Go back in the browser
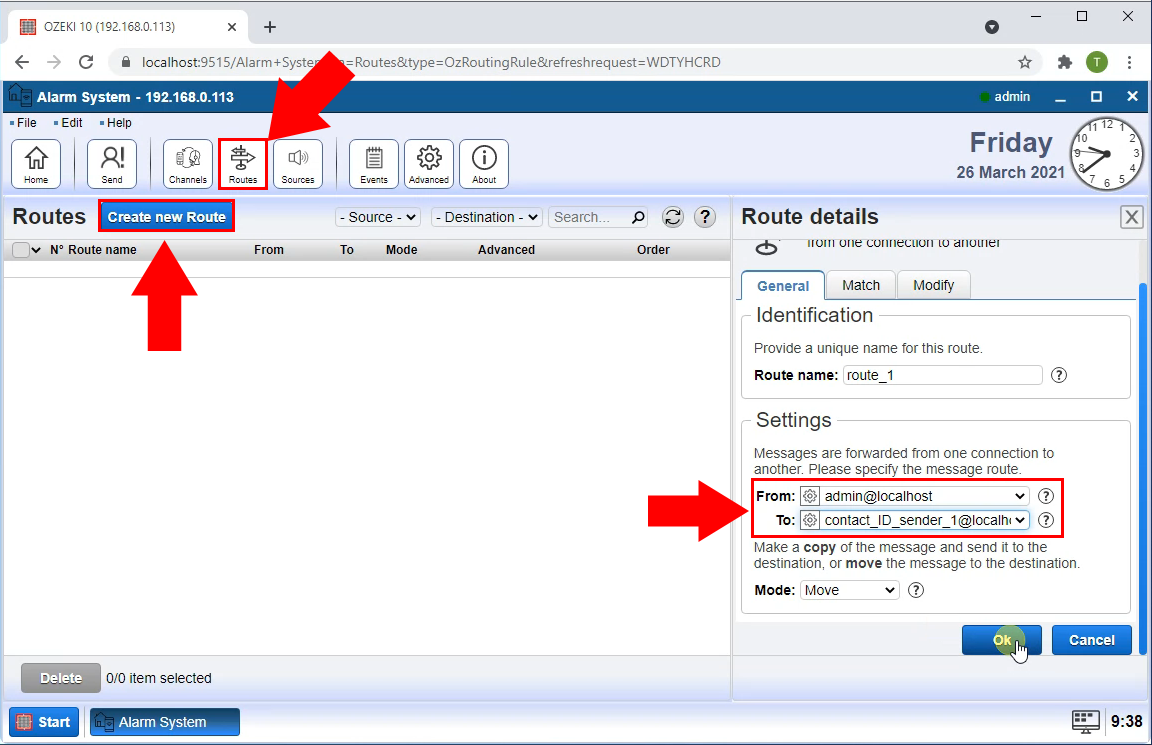 tap(22, 62)
